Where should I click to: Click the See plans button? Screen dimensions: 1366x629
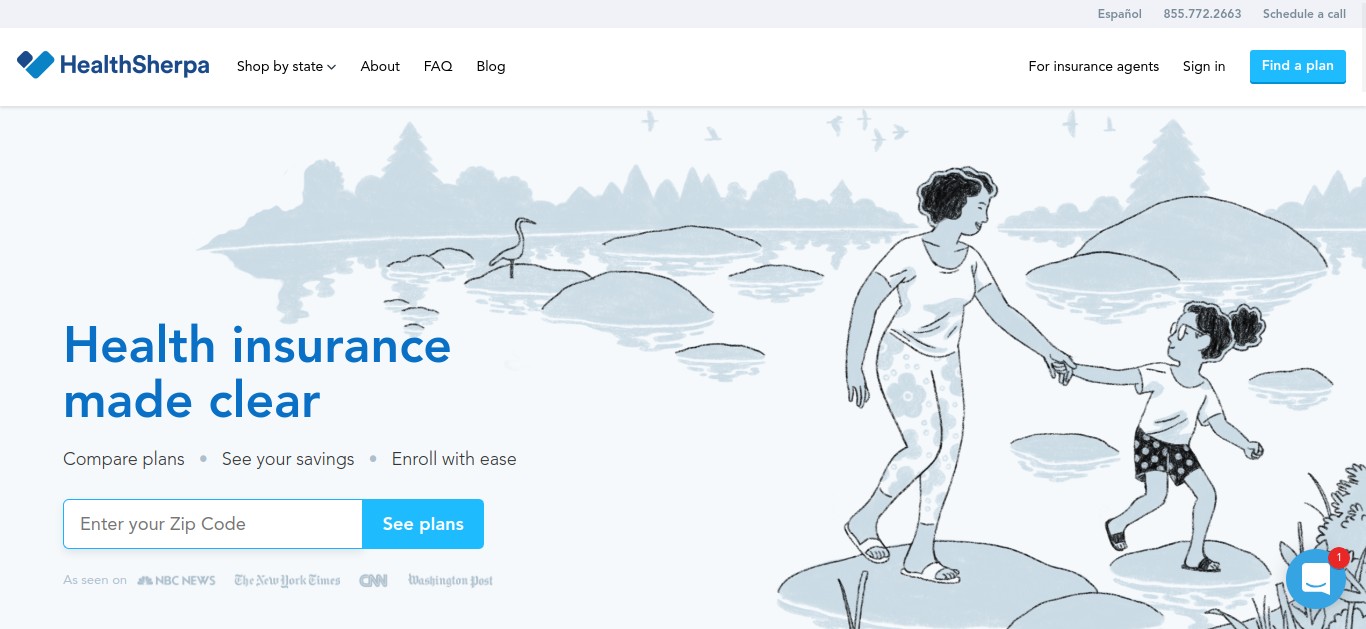point(423,524)
